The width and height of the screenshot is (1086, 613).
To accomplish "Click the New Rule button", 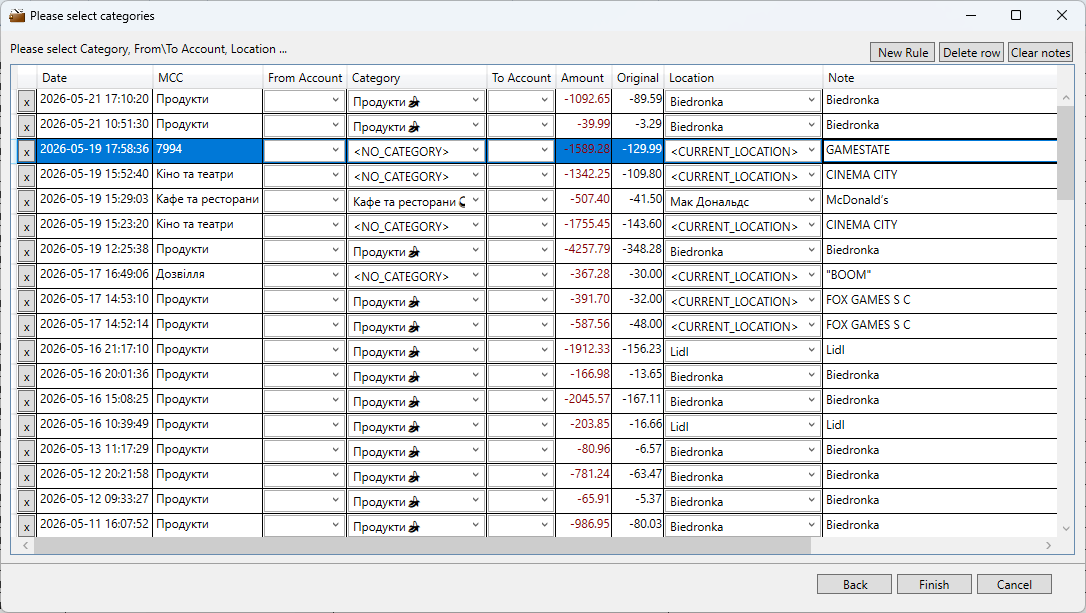I will coord(902,53).
